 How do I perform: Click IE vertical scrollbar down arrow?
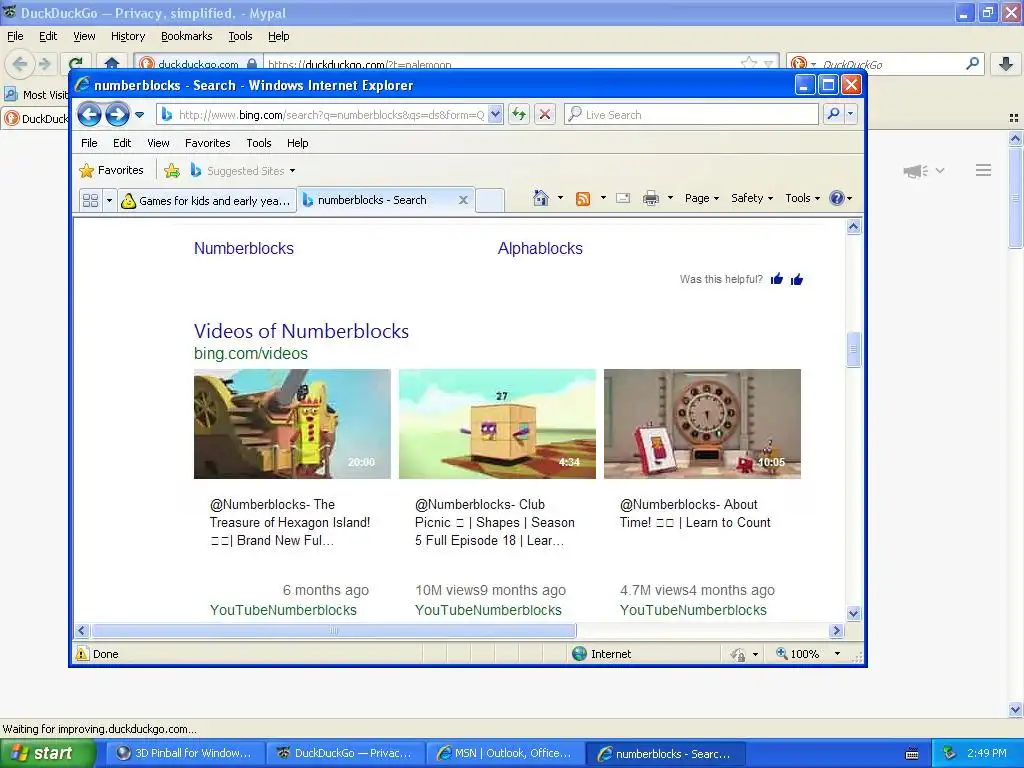(x=853, y=613)
